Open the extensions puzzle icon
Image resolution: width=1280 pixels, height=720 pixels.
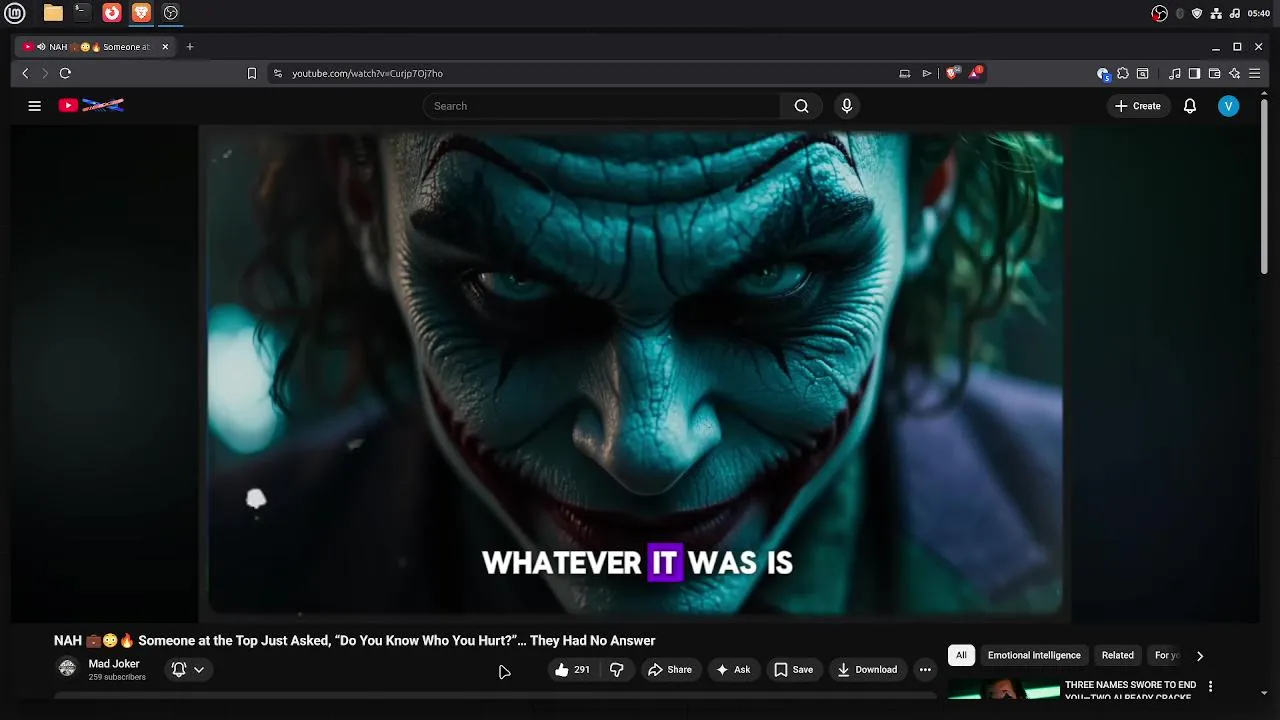(1123, 73)
